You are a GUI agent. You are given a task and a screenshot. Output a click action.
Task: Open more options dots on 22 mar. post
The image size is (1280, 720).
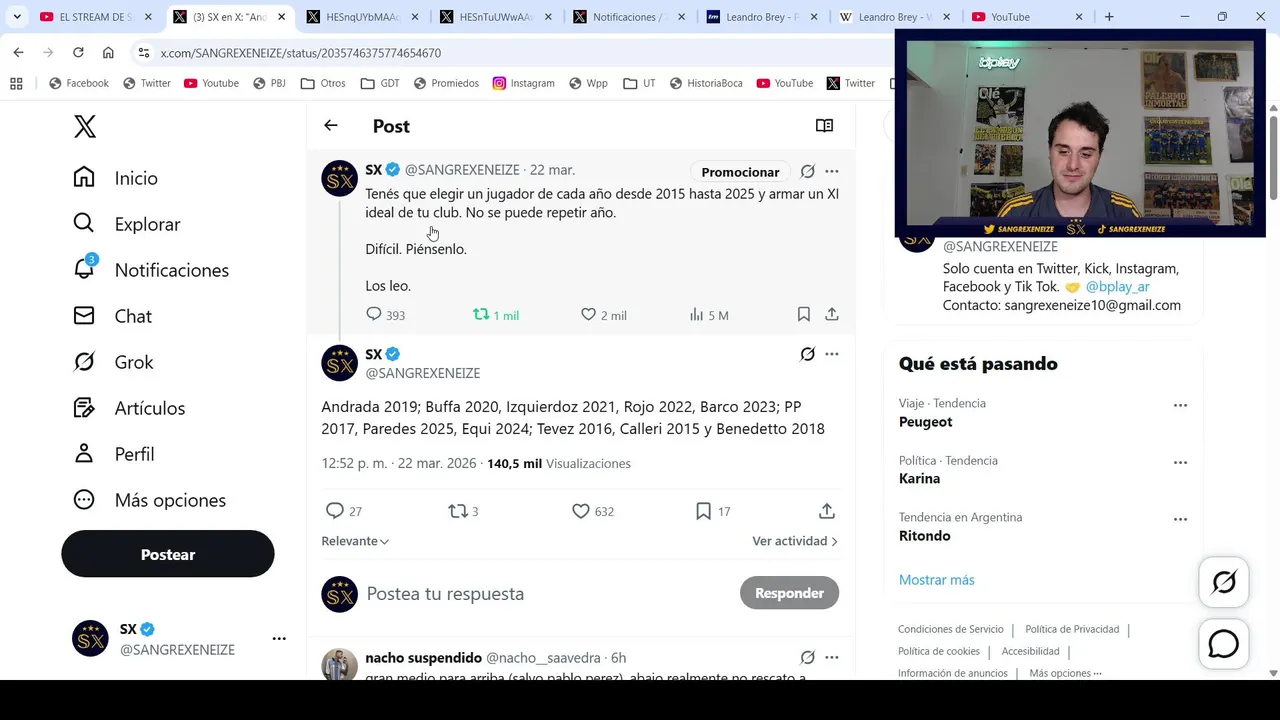click(832, 171)
